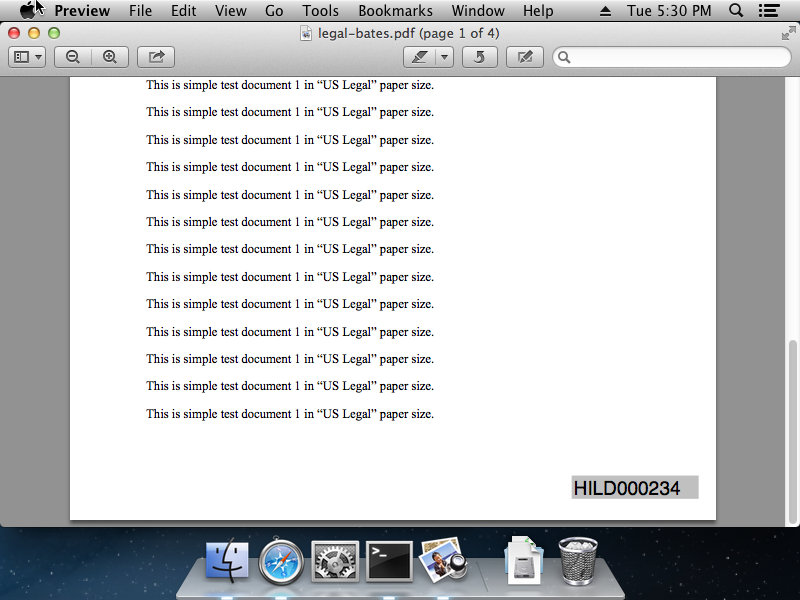The width and height of the screenshot is (800, 600).
Task: Open the Go menu
Action: pyautogui.click(x=274, y=11)
